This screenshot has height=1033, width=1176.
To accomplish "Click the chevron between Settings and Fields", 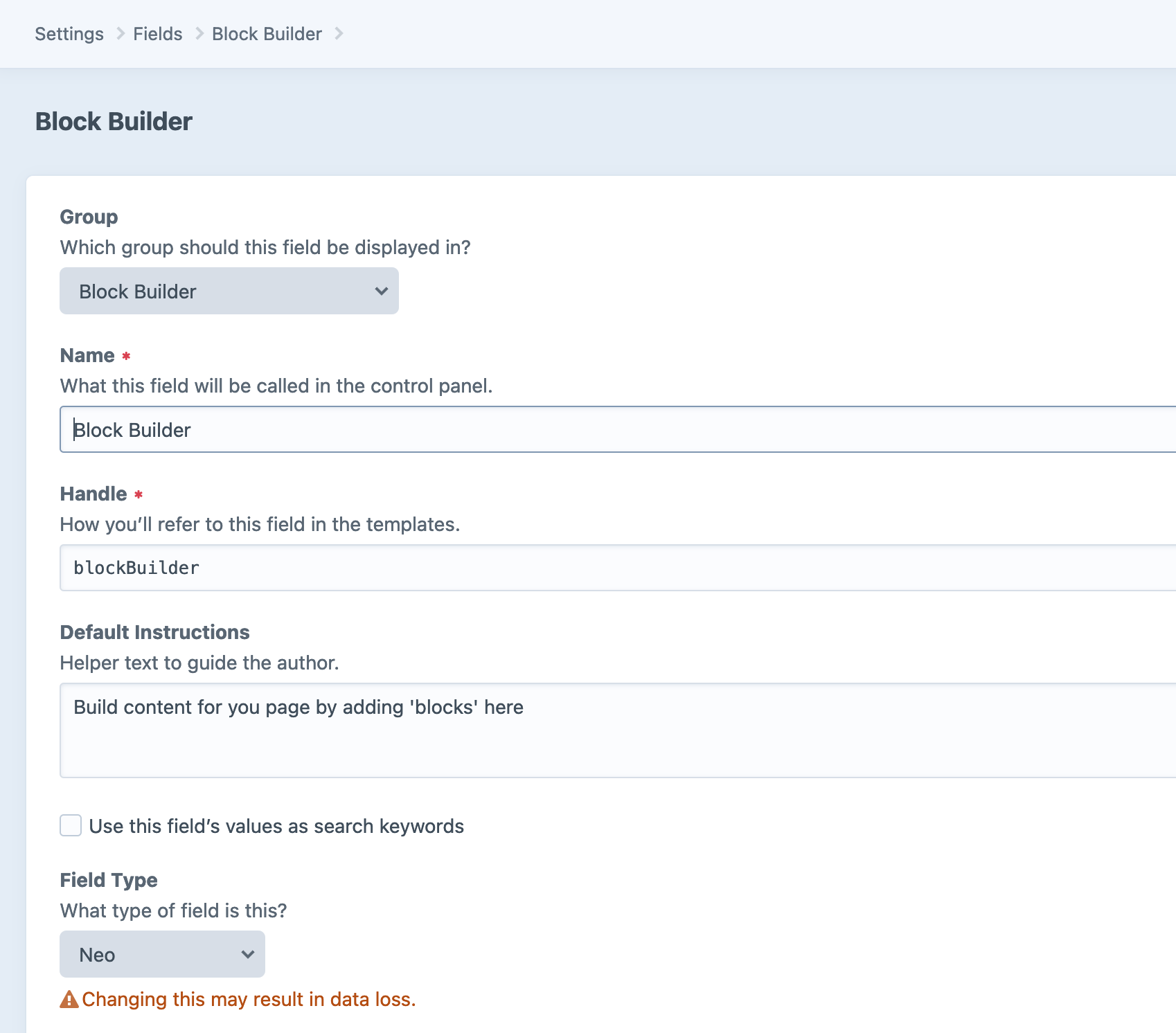I will click(120, 34).
